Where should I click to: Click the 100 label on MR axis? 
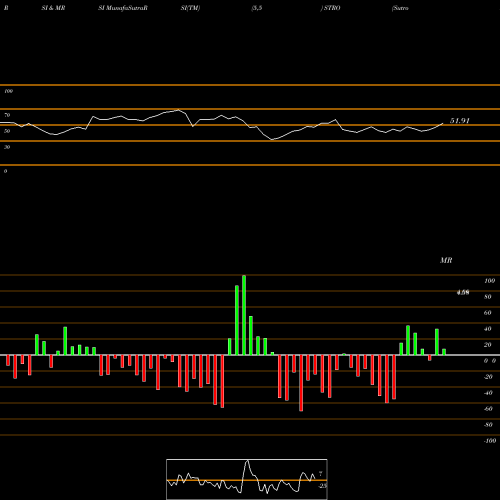pyautogui.click(x=489, y=281)
